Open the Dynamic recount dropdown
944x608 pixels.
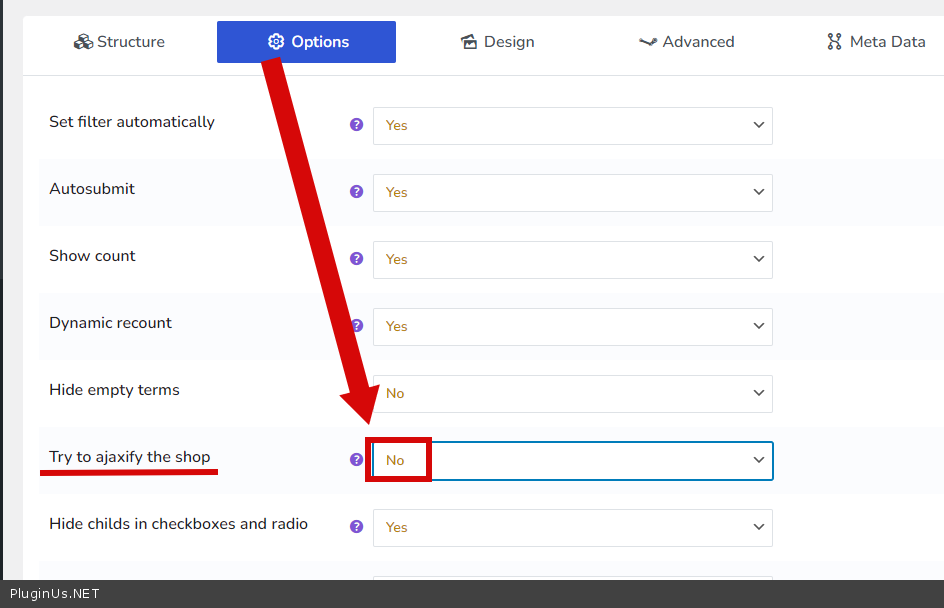click(572, 327)
